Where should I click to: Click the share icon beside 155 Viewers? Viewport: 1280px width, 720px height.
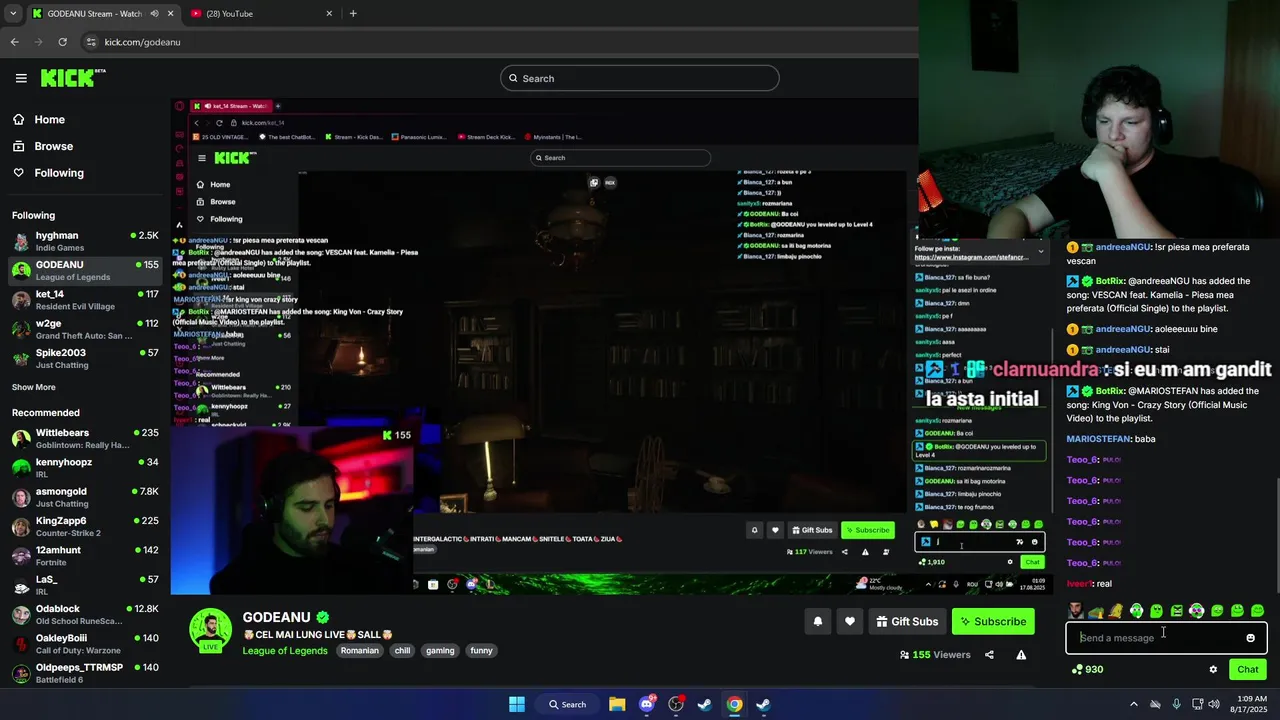989,655
